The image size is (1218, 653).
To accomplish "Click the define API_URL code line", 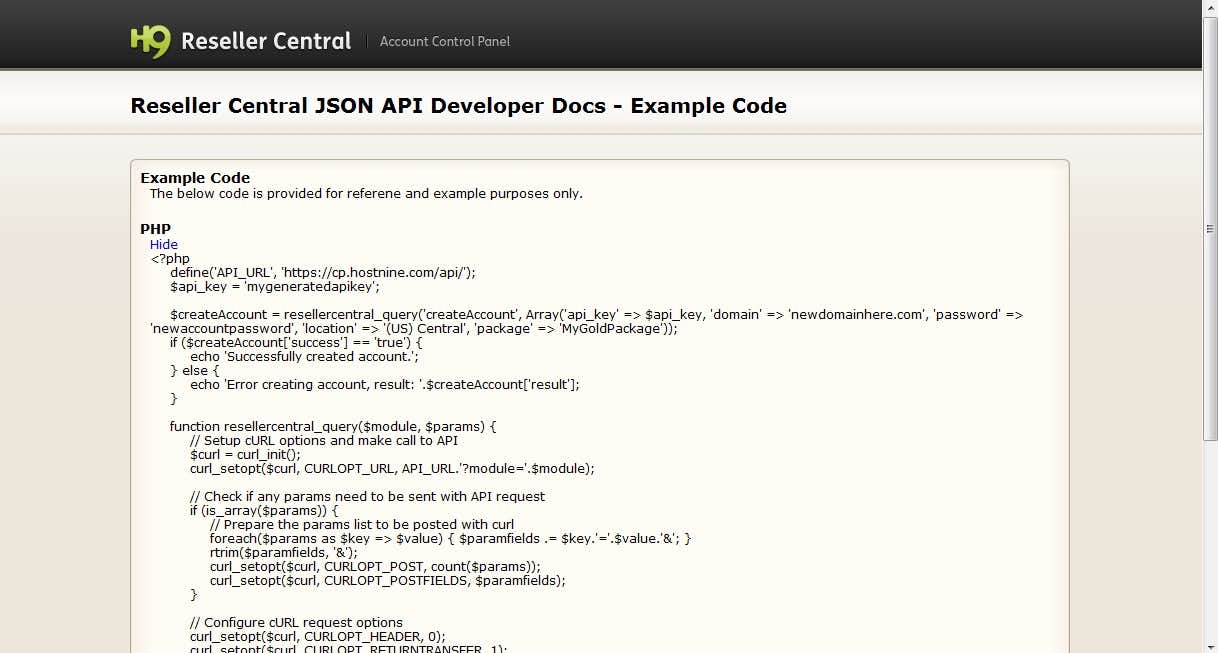I will tap(322, 272).
